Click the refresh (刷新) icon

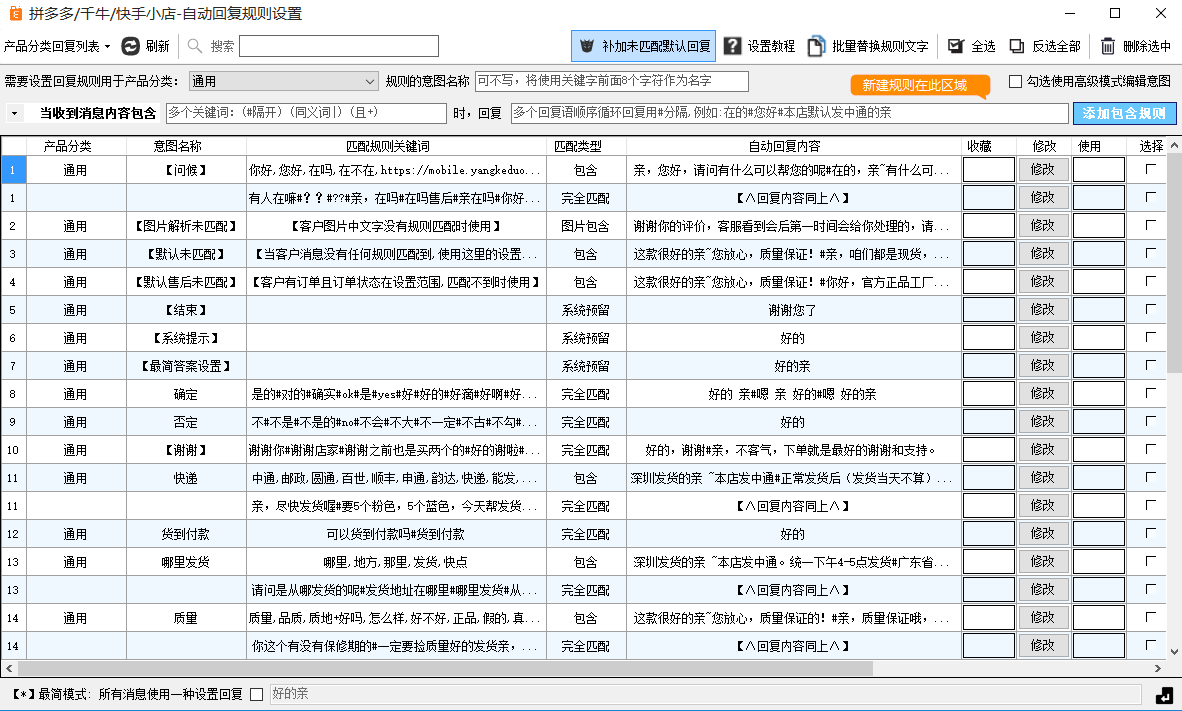click(130, 46)
